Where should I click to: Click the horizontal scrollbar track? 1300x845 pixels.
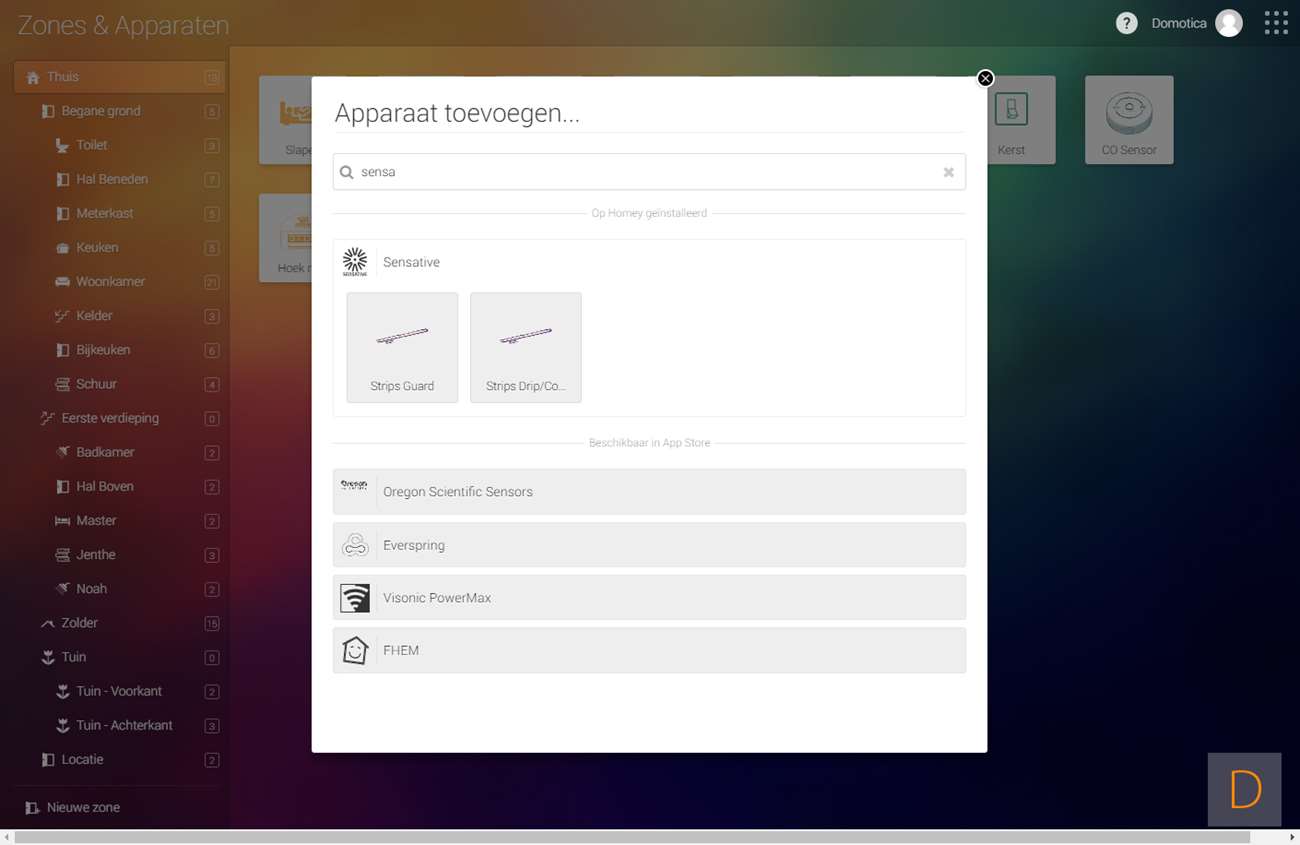click(x=650, y=837)
